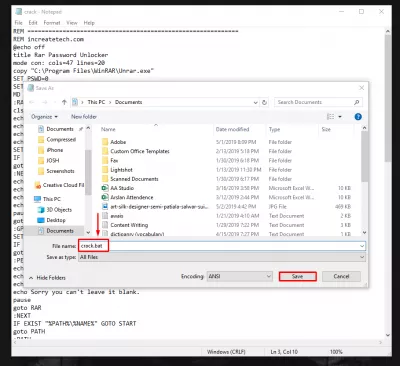Open the File name dropdown arrow
The width and height of the screenshot is (400, 366).
click(x=362, y=246)
